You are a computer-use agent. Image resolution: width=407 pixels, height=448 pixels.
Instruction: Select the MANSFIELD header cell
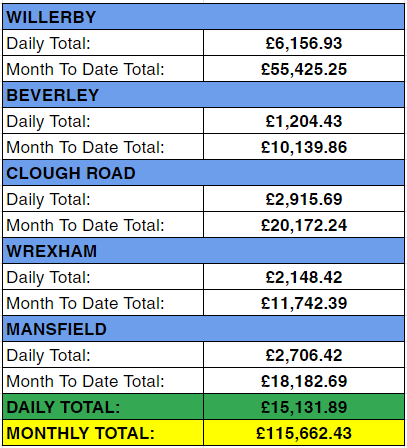pyautogui.click(x=203, y=329)
